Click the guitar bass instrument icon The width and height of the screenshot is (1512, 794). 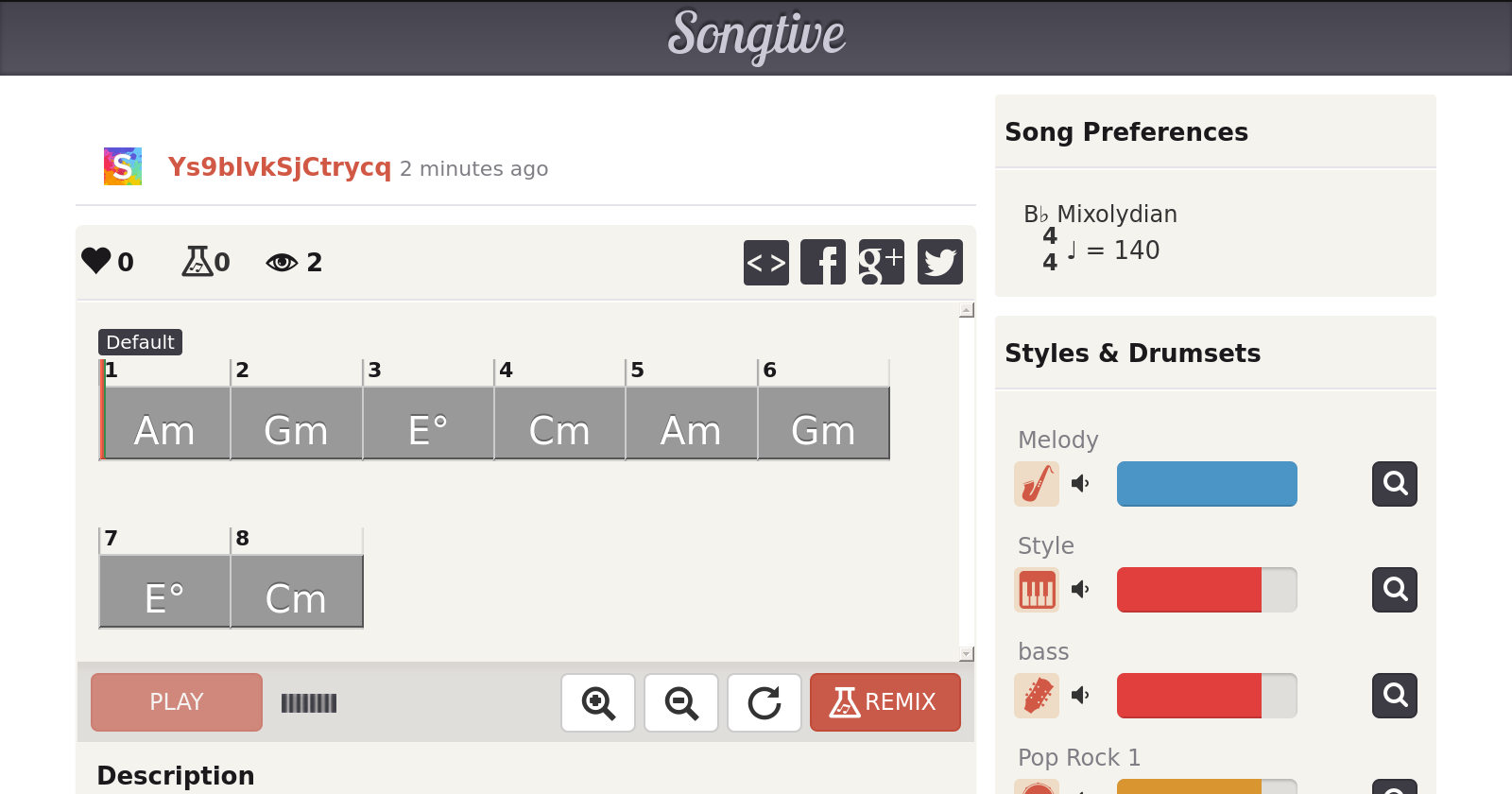click(x=1037, y=696)
